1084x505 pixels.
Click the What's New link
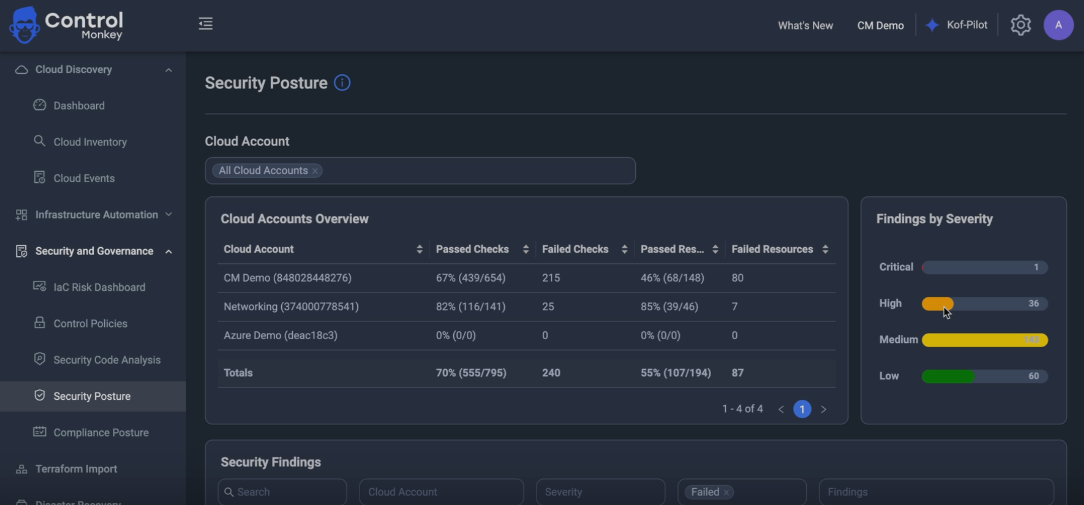tap(805, 26)
